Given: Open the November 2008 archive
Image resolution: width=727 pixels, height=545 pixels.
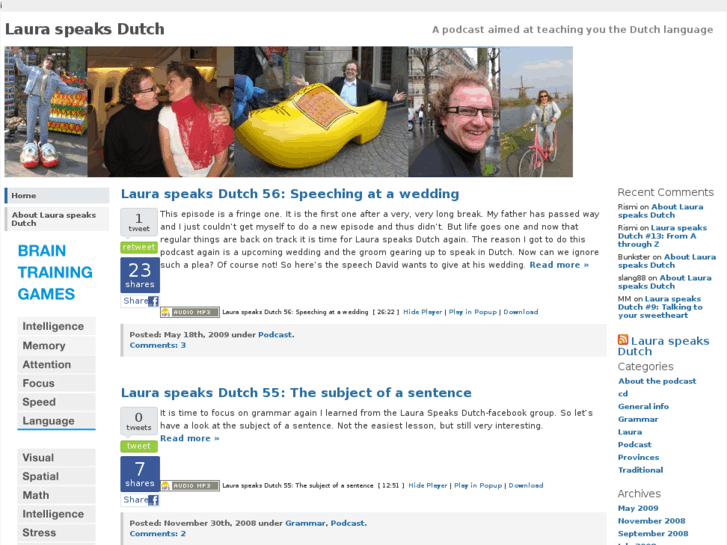Looking at the screenshot, I should point(651,521).
